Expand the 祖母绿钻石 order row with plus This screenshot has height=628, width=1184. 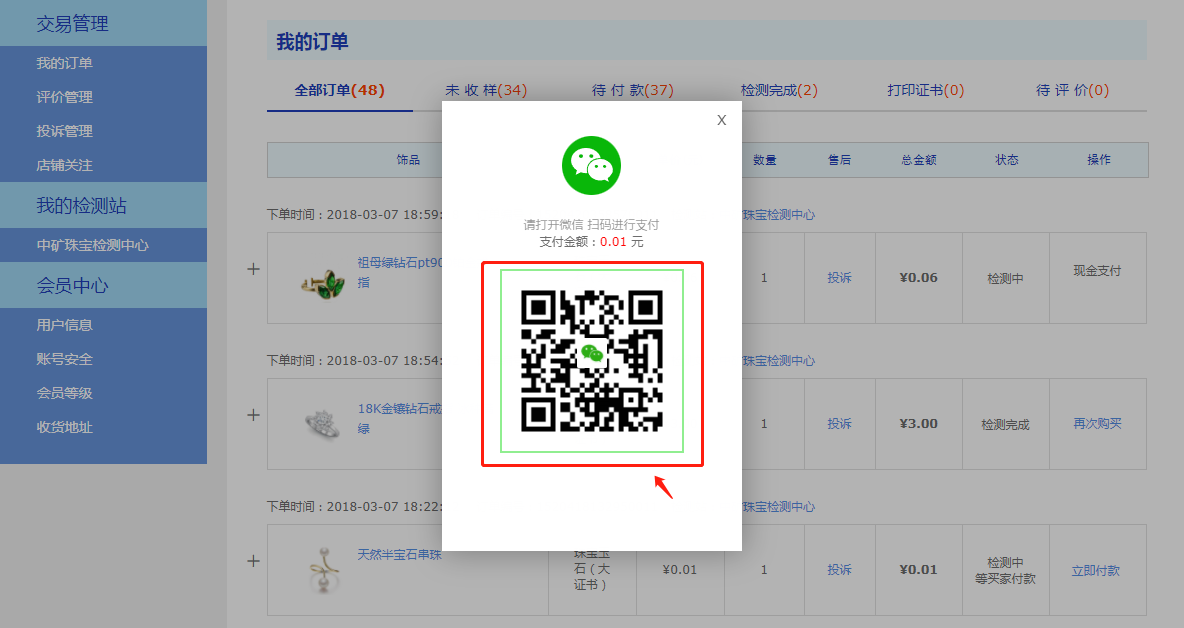254,269
